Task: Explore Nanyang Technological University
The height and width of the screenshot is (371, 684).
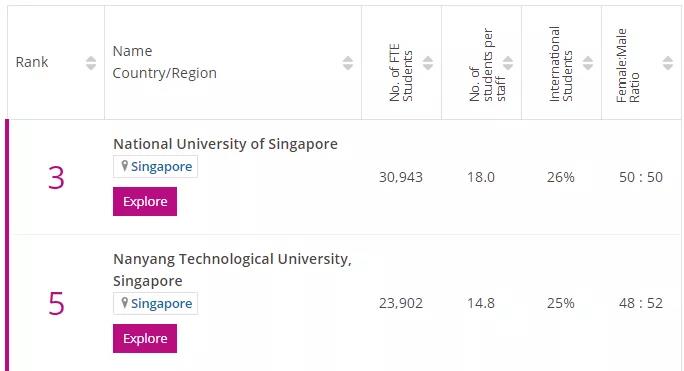Action: 145,338
